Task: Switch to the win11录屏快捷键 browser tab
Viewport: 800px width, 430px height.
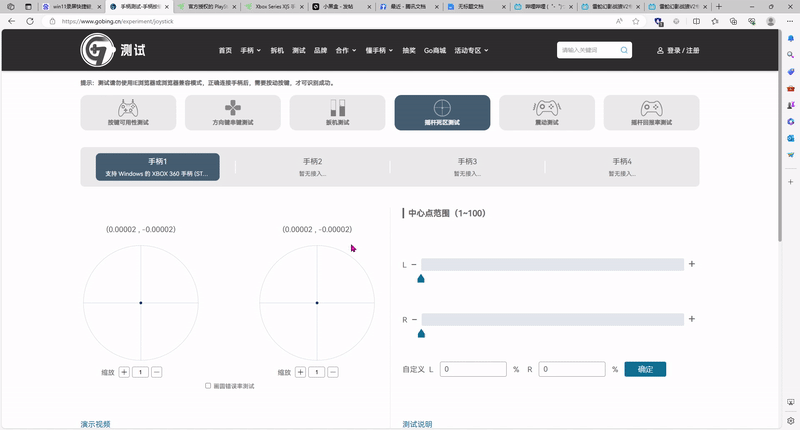Action: click(72, 7)
